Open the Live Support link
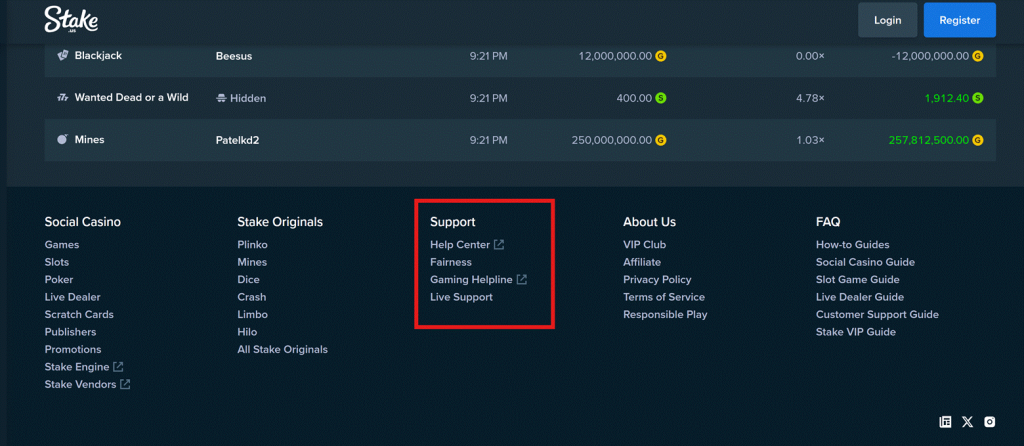 point(462,297)
